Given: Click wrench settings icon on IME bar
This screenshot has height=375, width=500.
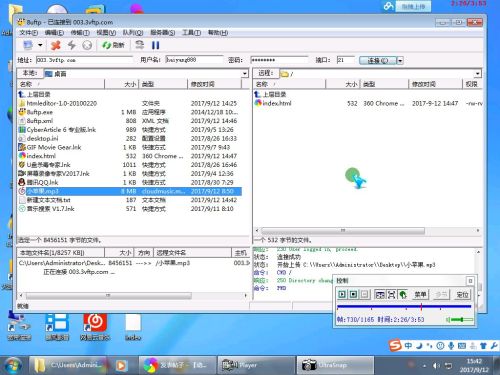Looking at the screenshot, I should click(x=494, y=346).
